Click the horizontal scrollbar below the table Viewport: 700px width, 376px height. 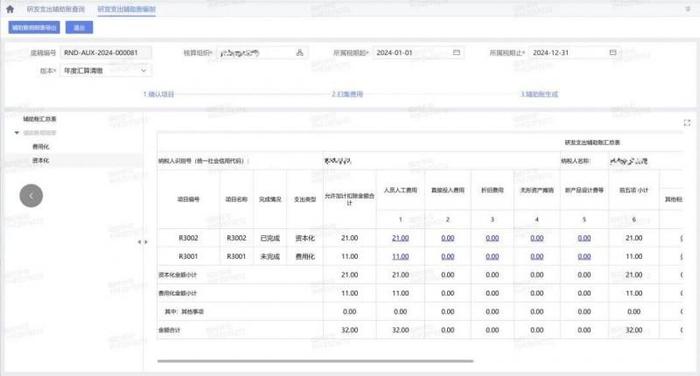point(315,361)
